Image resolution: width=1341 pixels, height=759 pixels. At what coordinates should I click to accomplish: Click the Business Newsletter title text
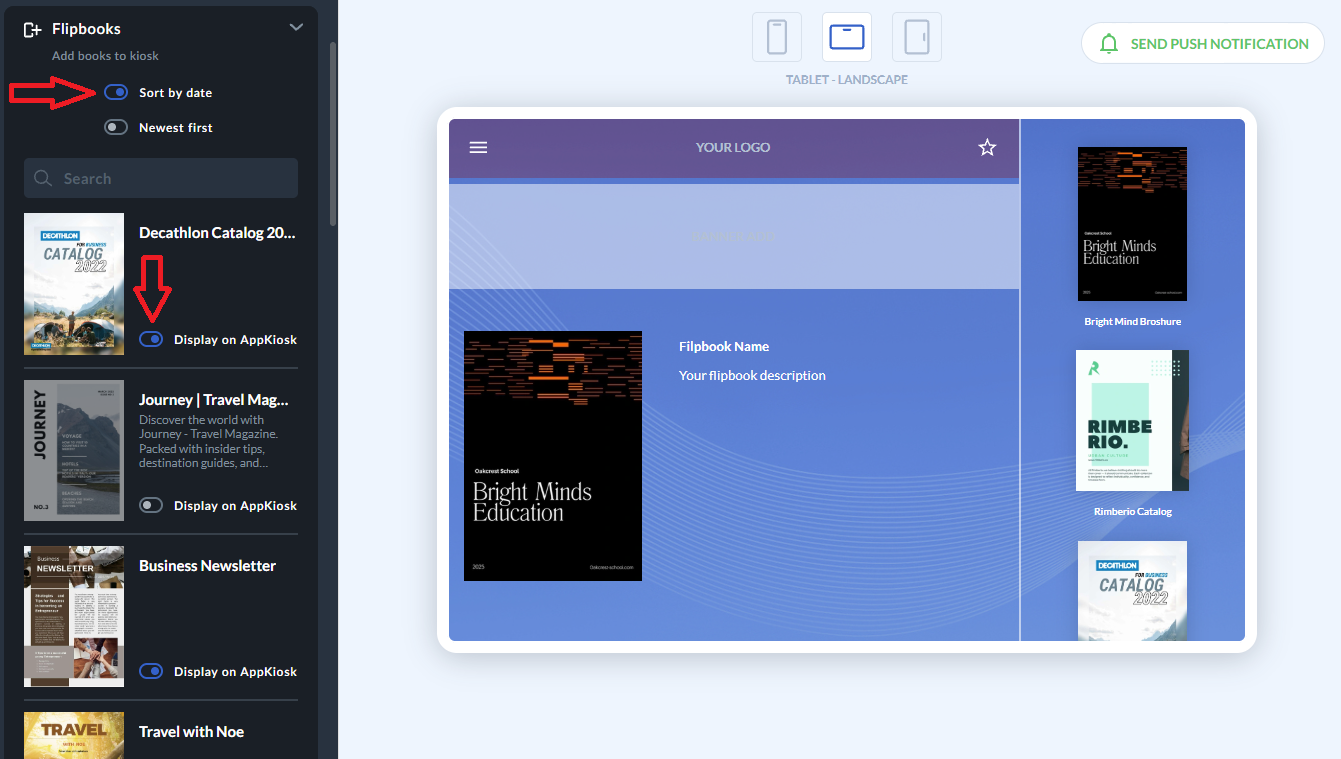pos(207,565)
